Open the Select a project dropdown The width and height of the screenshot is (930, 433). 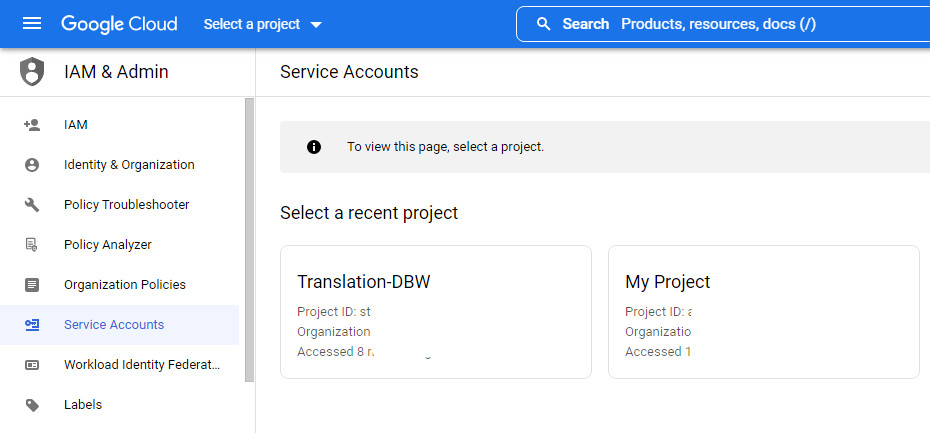point(263,24)
